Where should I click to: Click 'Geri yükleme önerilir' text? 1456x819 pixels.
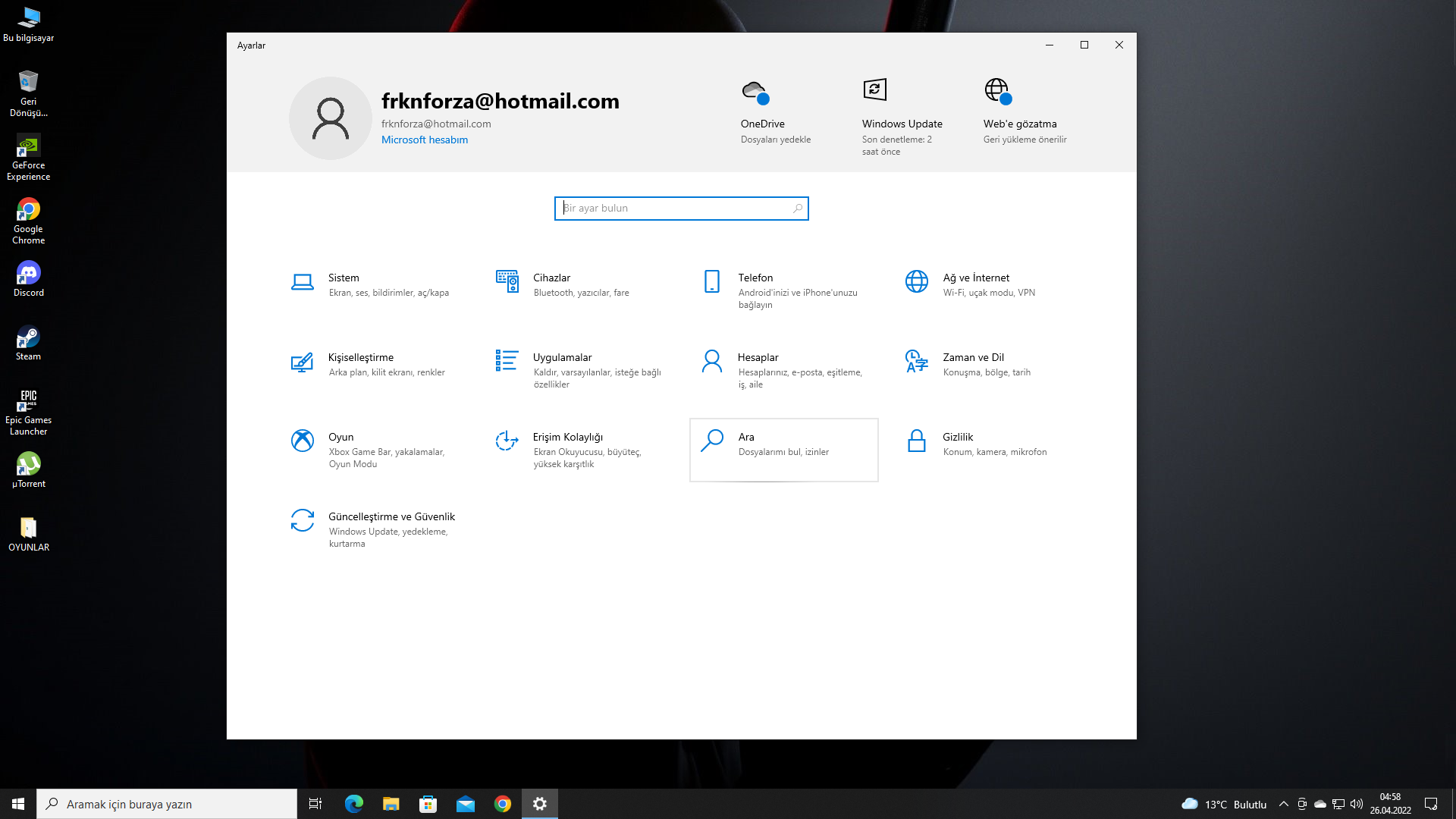click(1025, 140)
